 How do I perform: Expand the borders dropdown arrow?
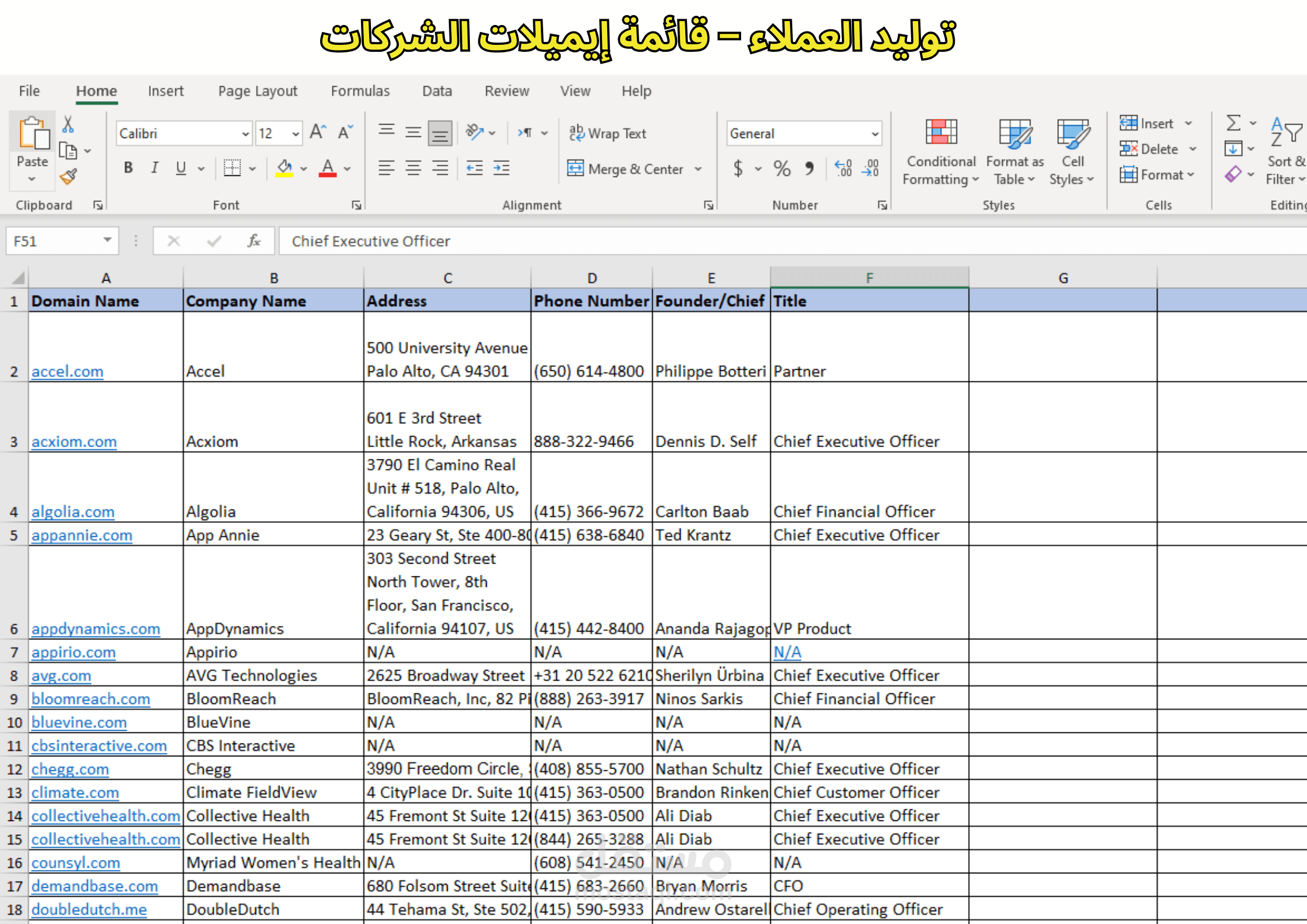tap(252, 169)
